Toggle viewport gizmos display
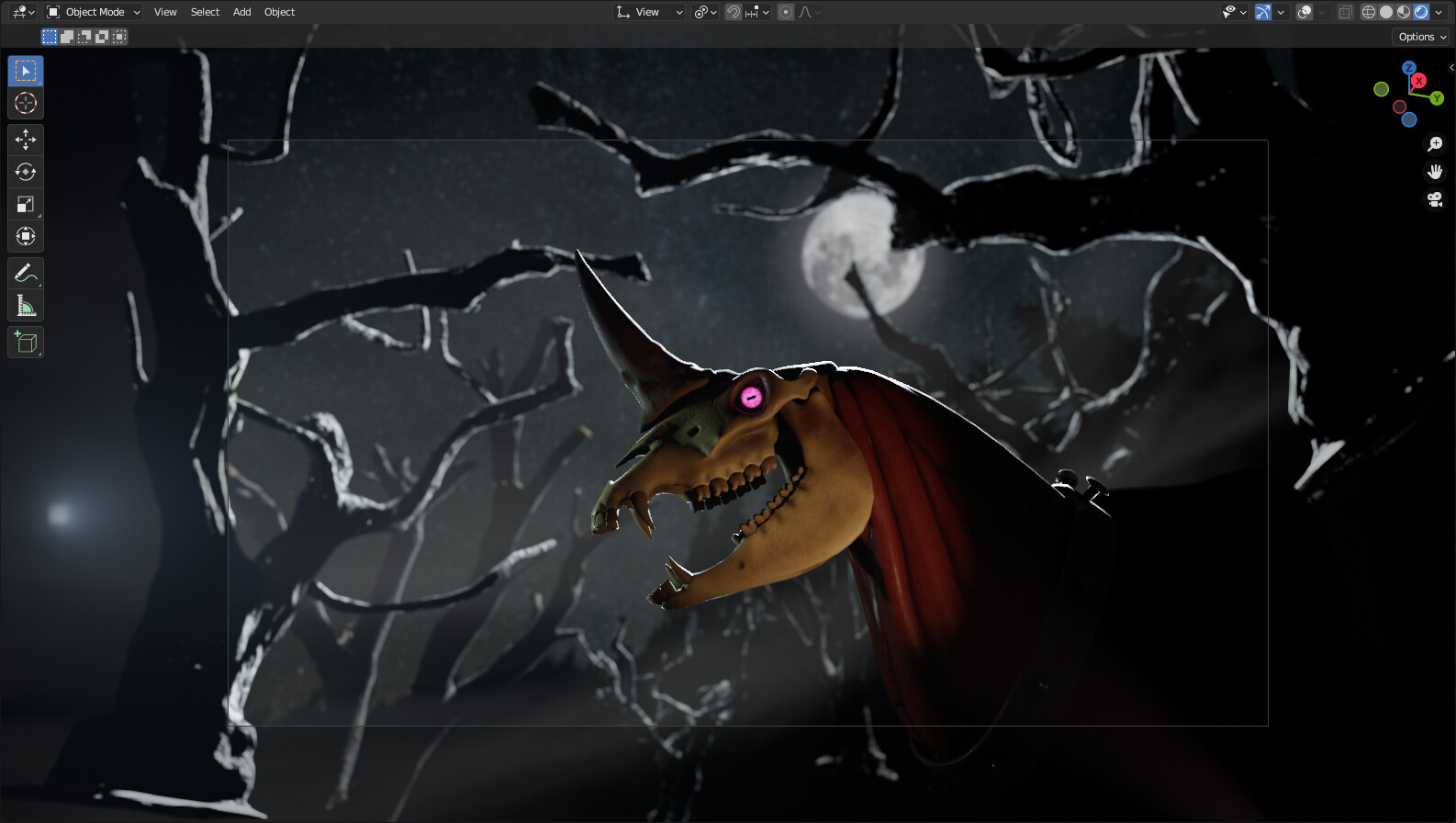 point(1263,12)
